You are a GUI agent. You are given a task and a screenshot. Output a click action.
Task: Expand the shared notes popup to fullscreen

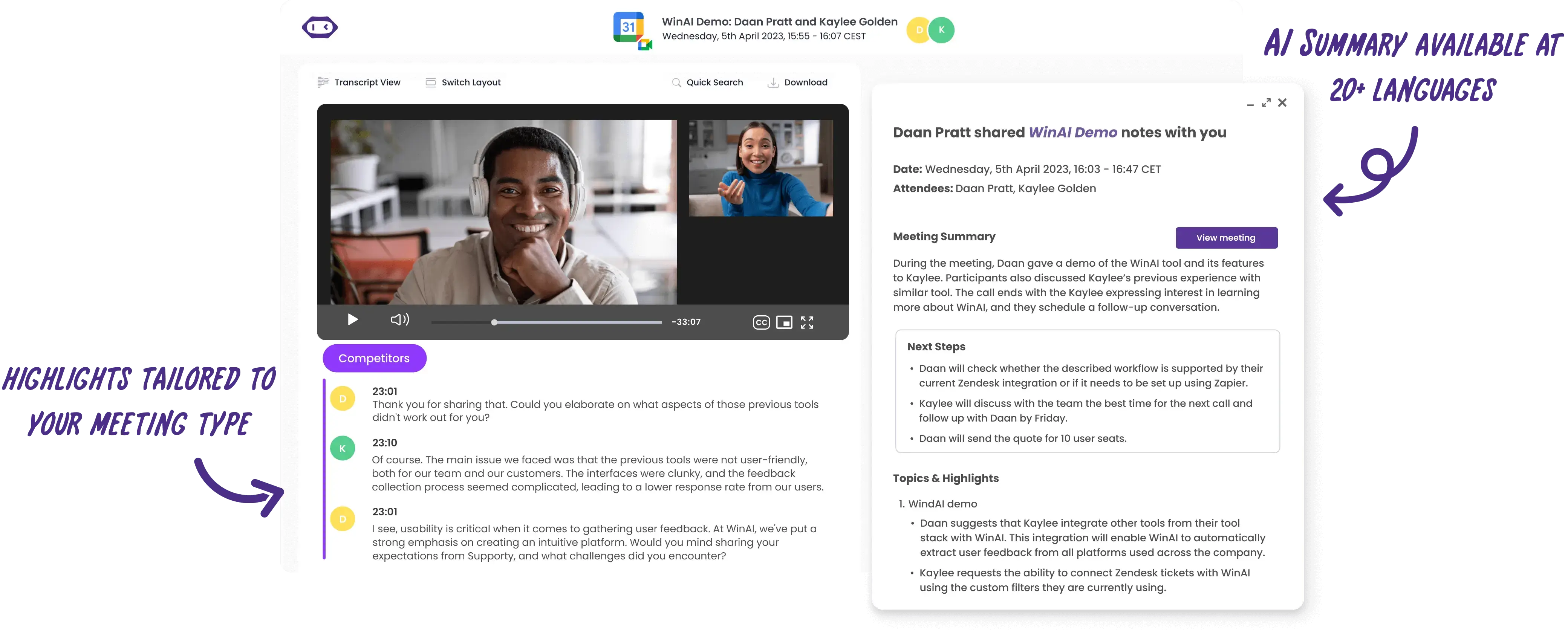point(1266,102)
